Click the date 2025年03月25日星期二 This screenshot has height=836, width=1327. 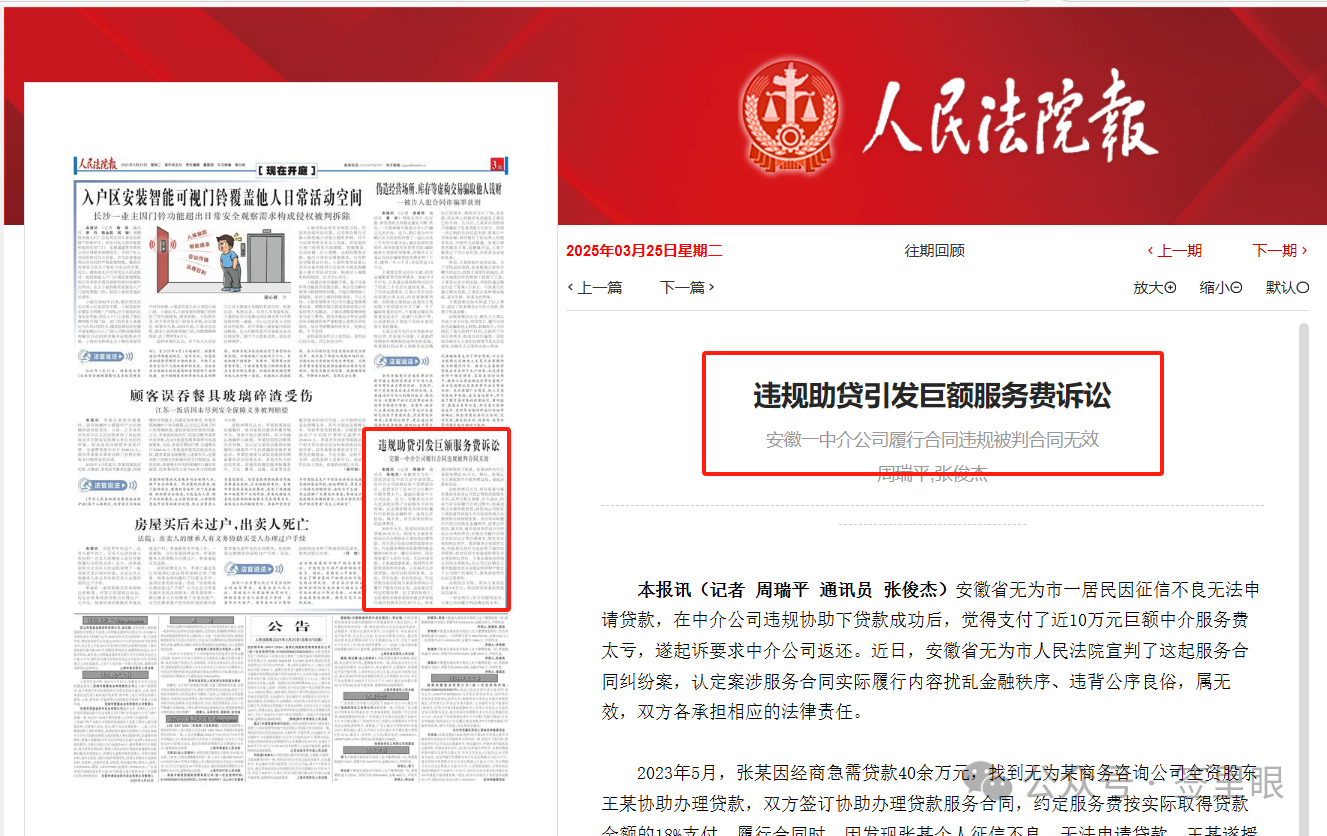pos(644,251)
